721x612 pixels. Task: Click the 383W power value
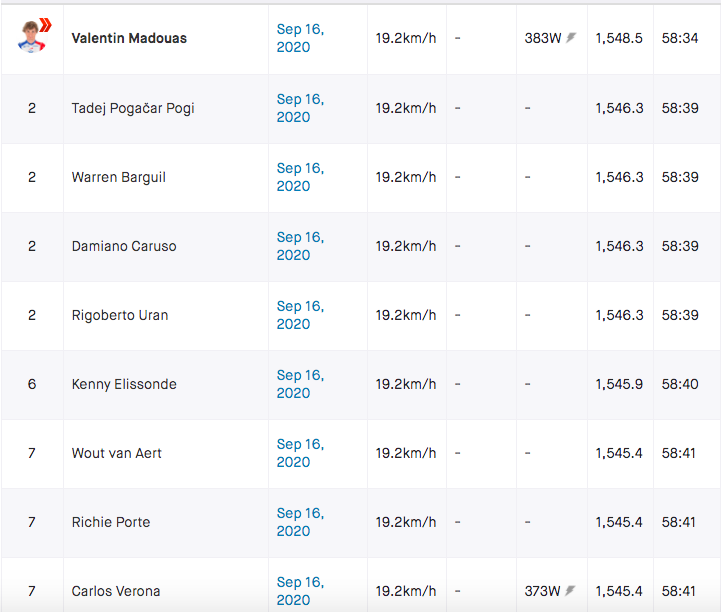click(x=543, y=38)
